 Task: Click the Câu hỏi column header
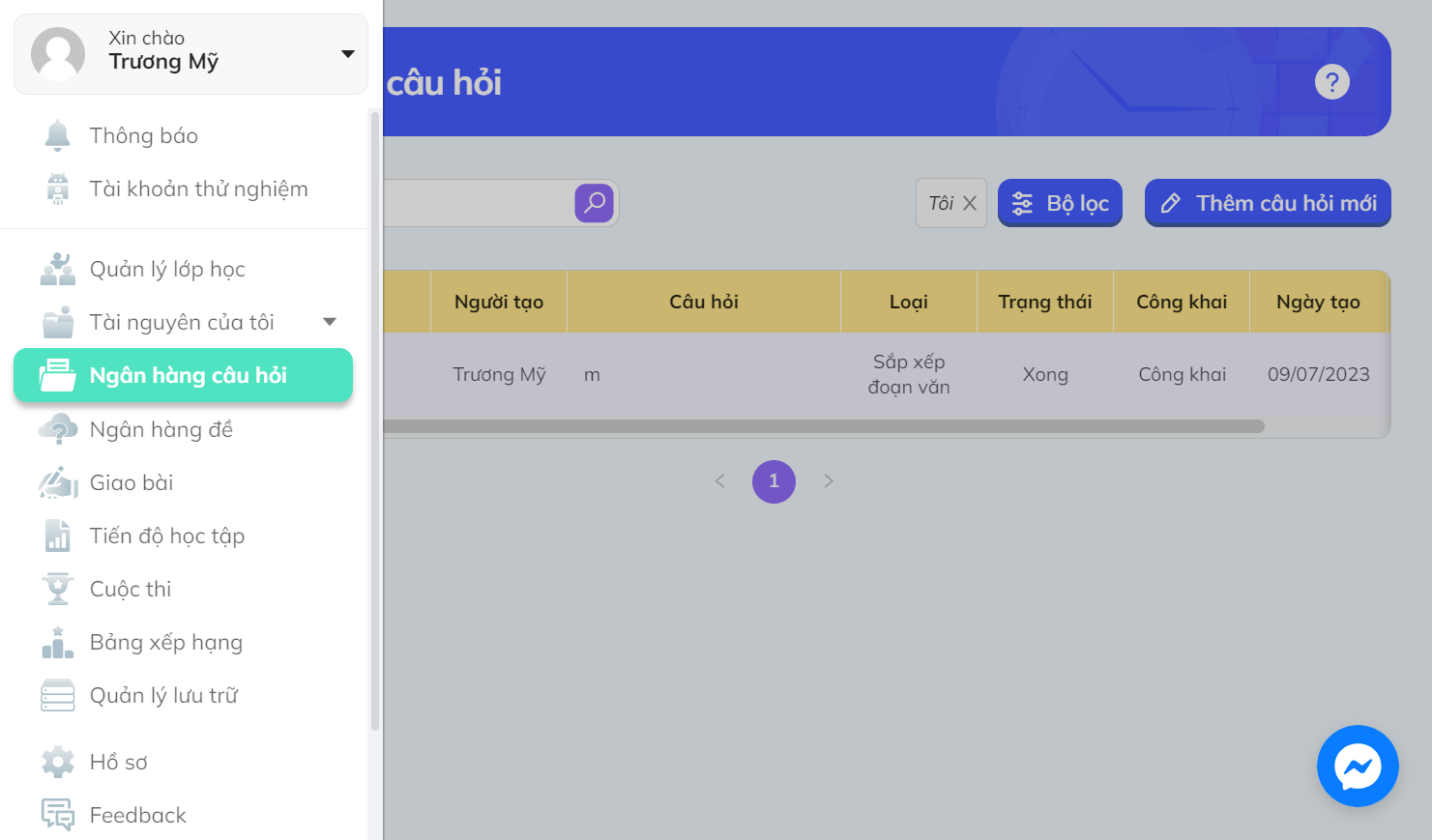[704, 302]
